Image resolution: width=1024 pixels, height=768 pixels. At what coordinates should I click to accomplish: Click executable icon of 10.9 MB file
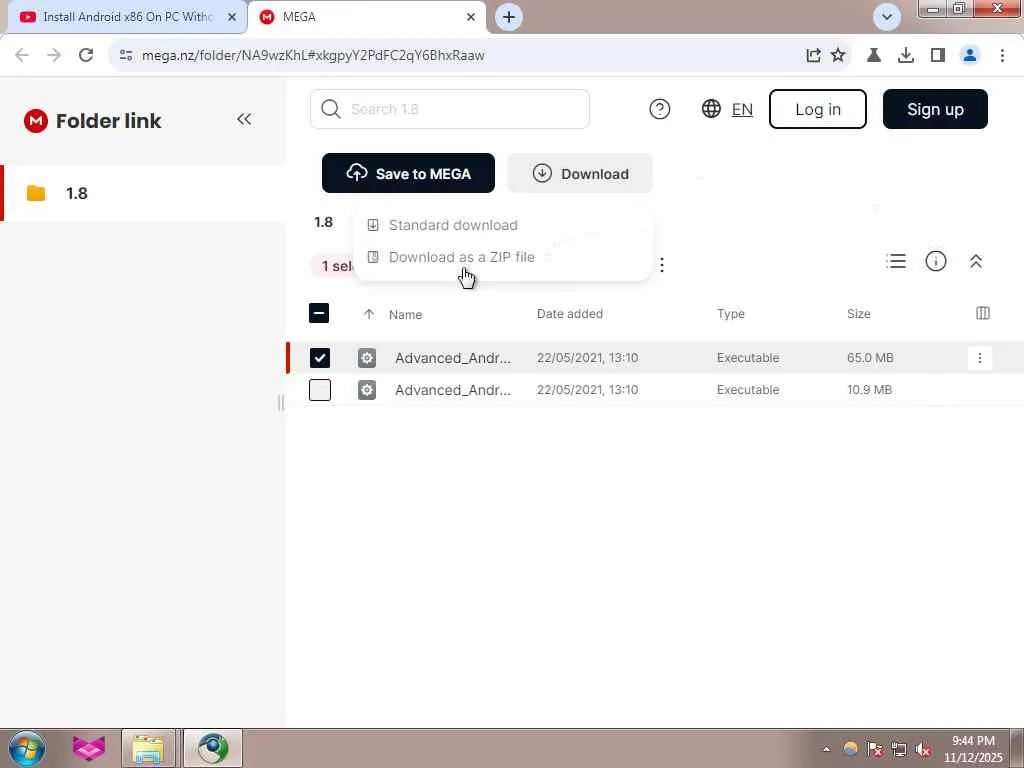click(367, 390)
